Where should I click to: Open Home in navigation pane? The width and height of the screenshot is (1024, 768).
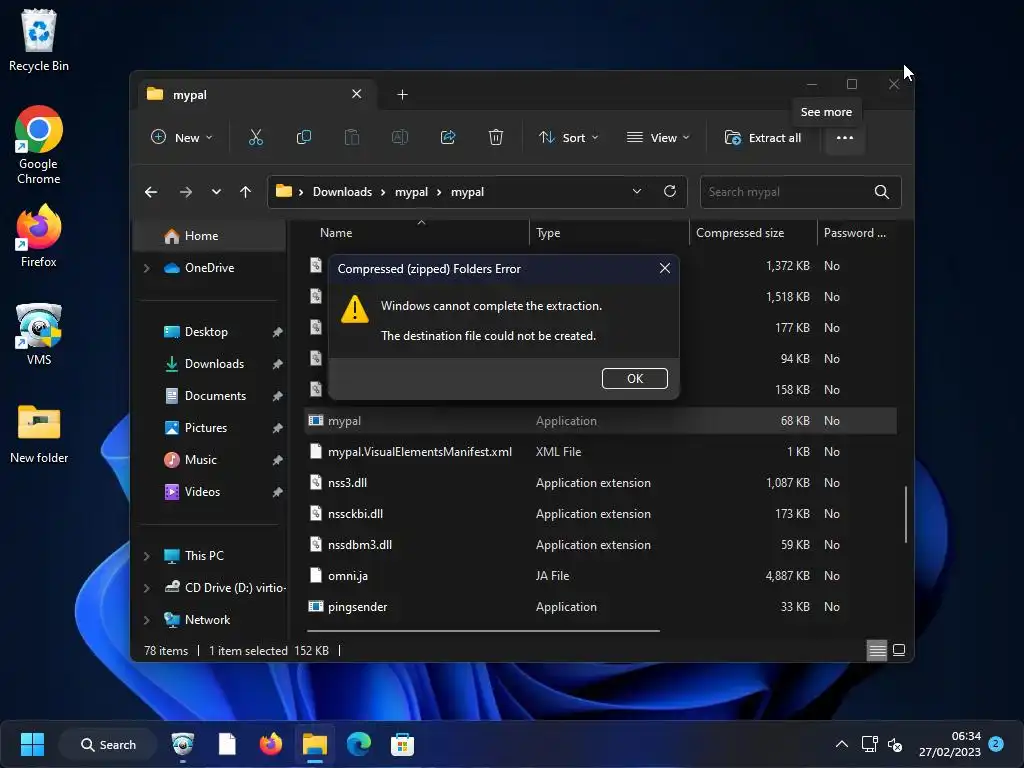click(x=209, y=236)
